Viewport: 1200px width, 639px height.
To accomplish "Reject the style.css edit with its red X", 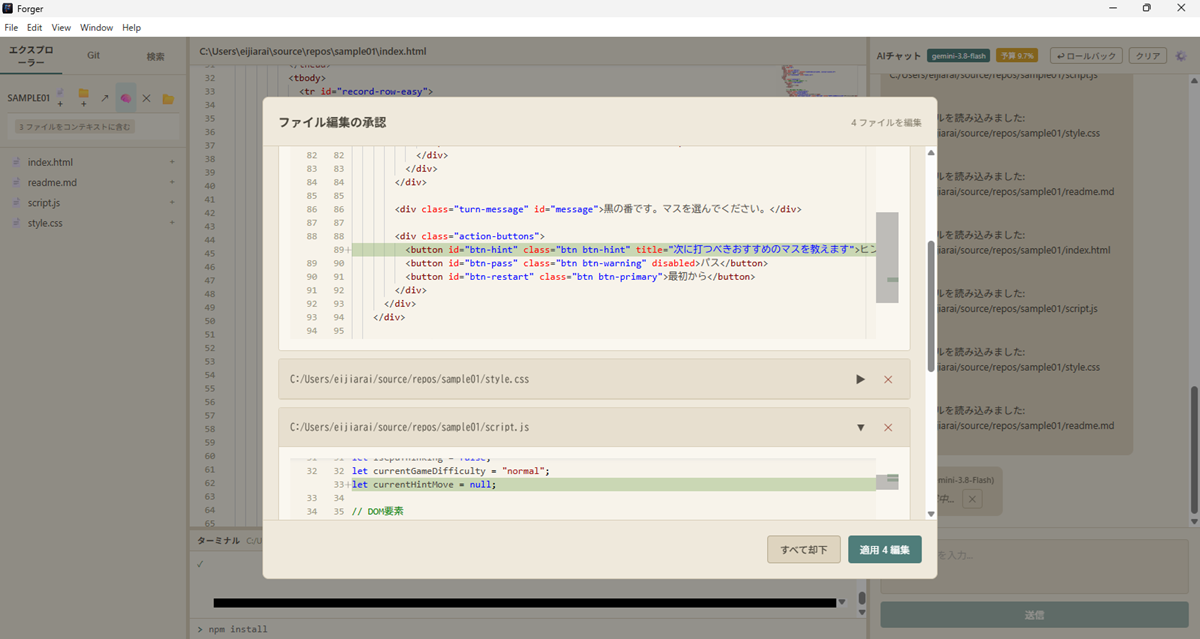I will [888, 380].
